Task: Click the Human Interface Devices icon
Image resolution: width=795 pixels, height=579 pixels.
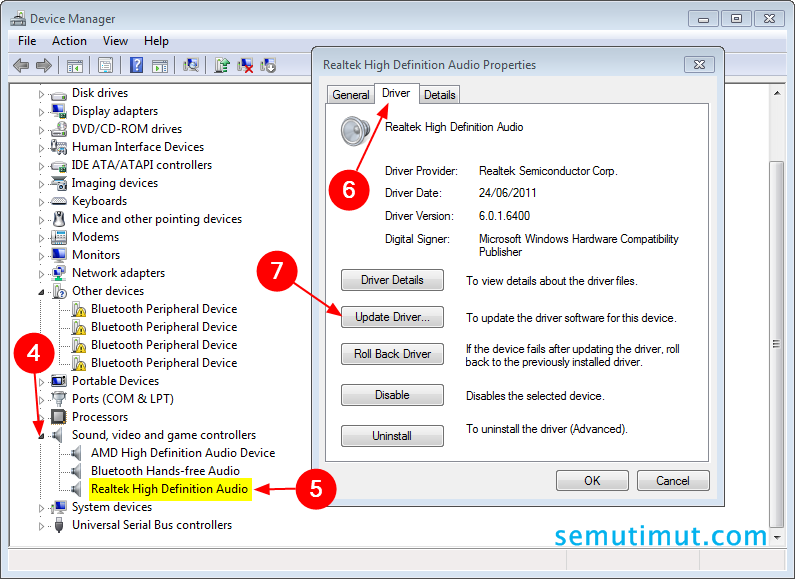Action: (59, 147)
